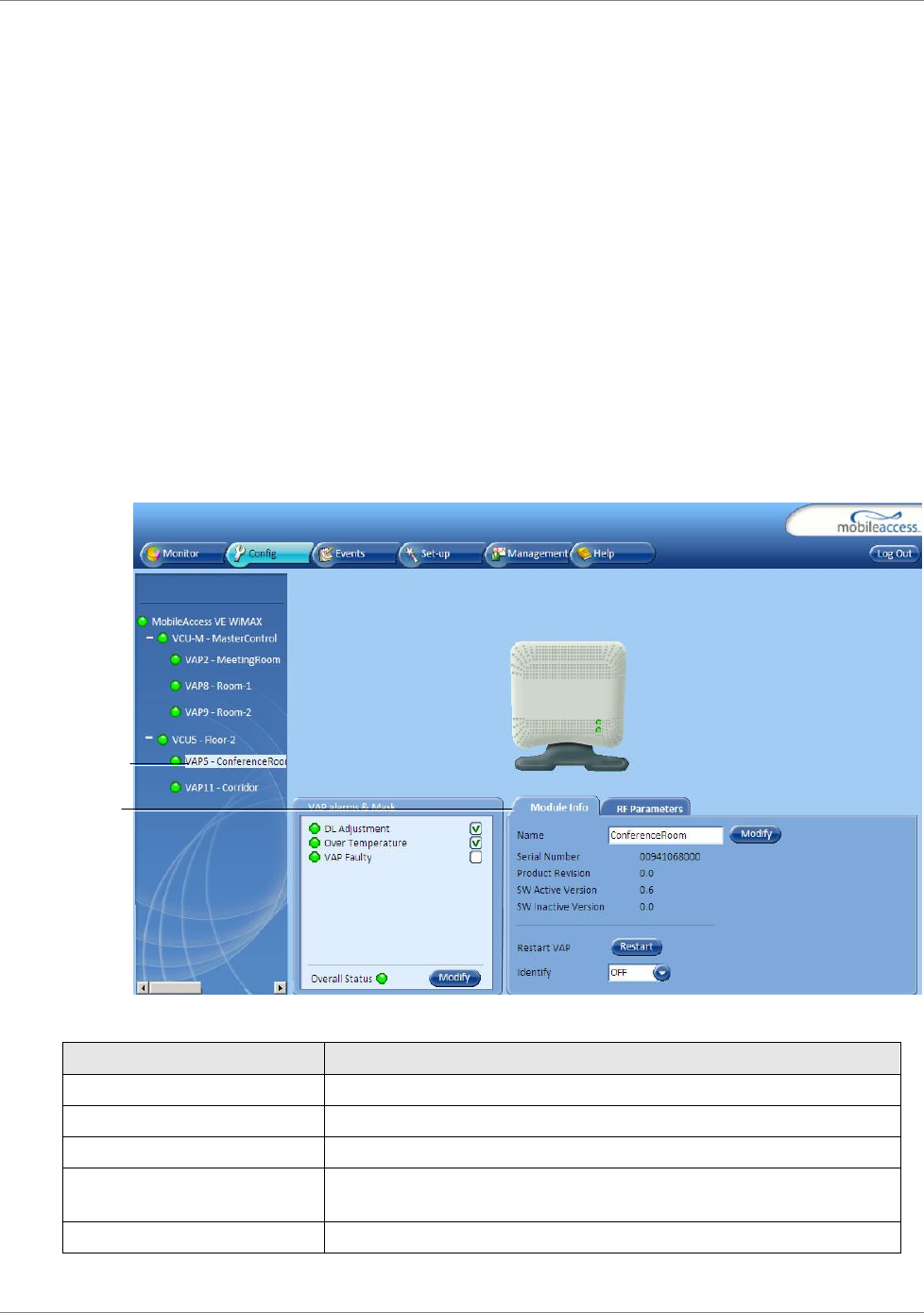Click the Restart VAP button
The width and height of the screenshot is (924, 1313).
(x=637, y=946)
